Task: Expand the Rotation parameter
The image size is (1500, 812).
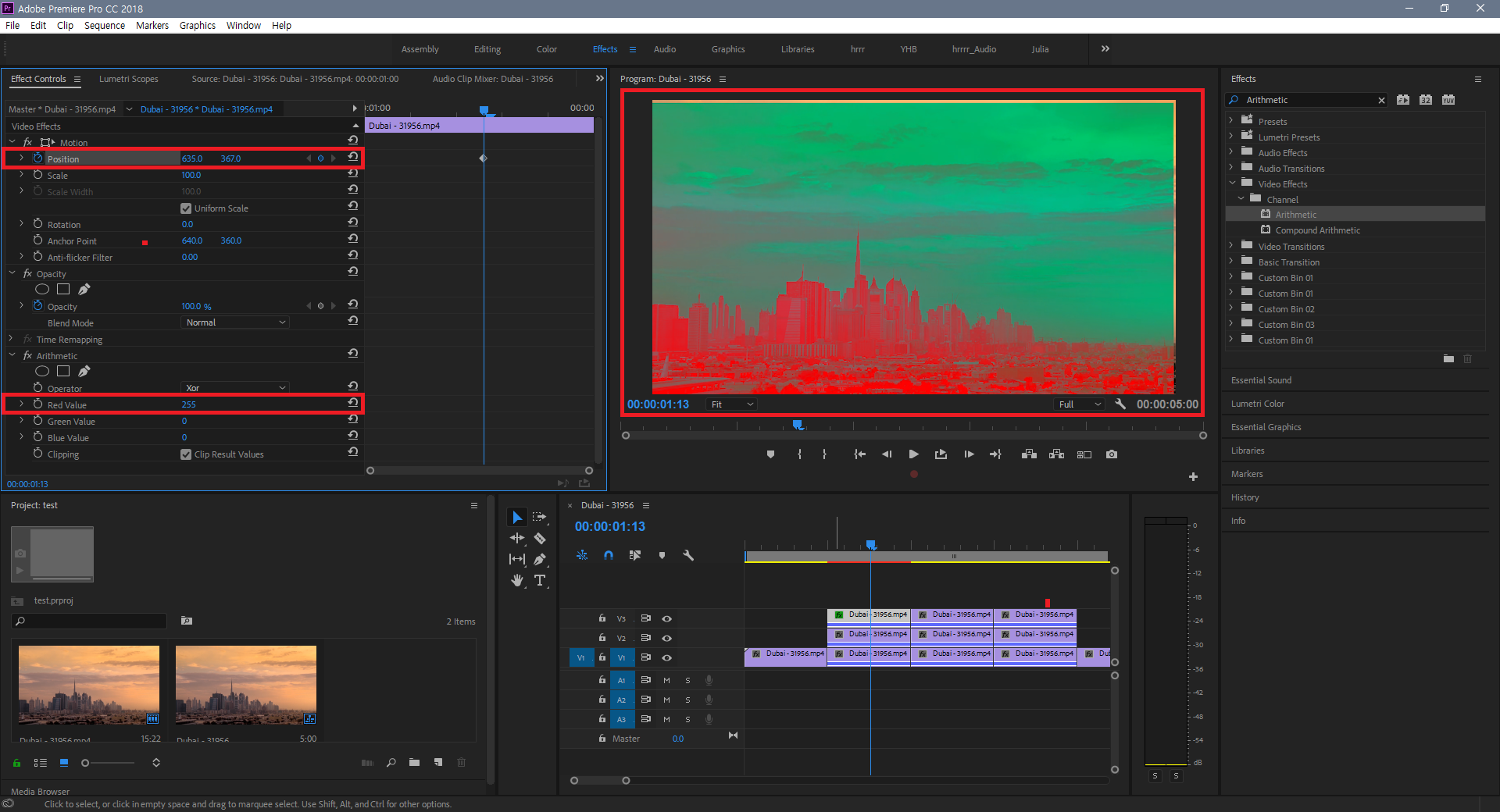Action: pyautogui.click(x=21, y=224)
